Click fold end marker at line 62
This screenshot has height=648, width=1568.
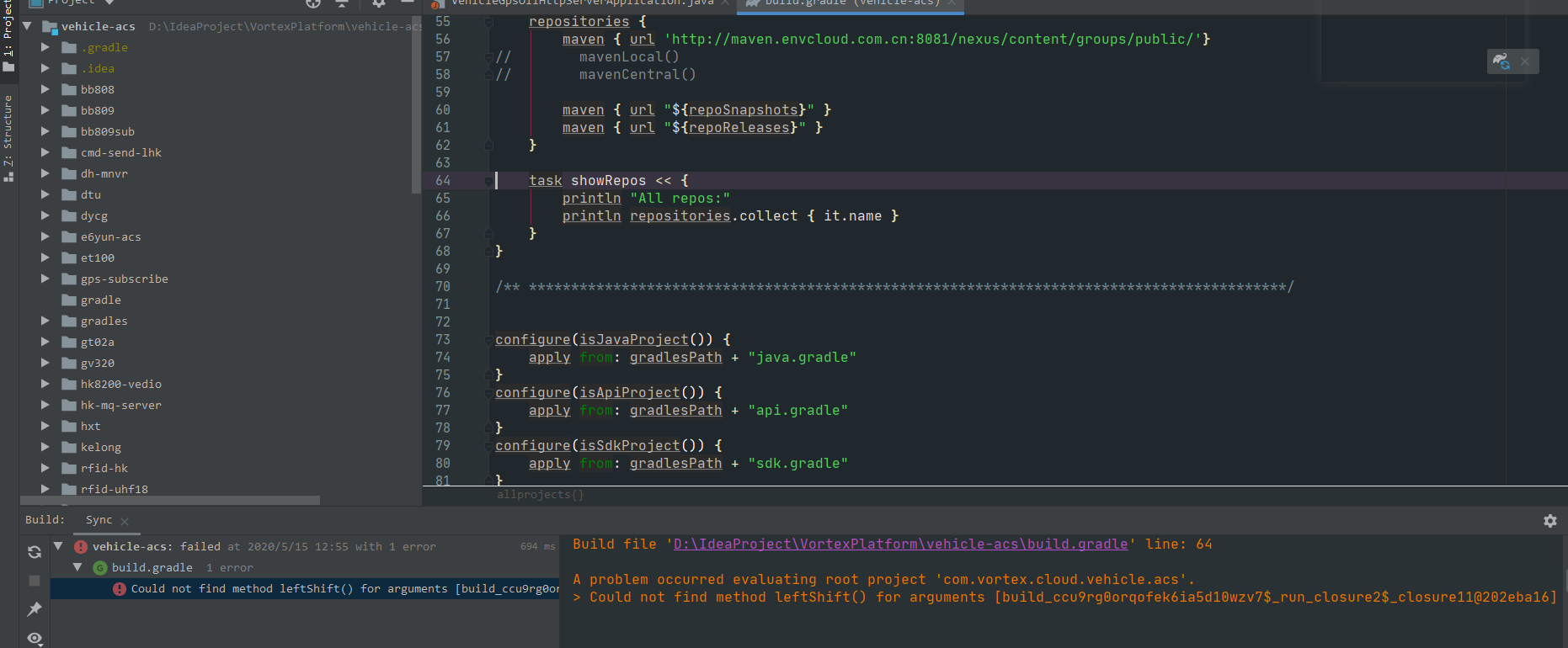pos(488,146)
